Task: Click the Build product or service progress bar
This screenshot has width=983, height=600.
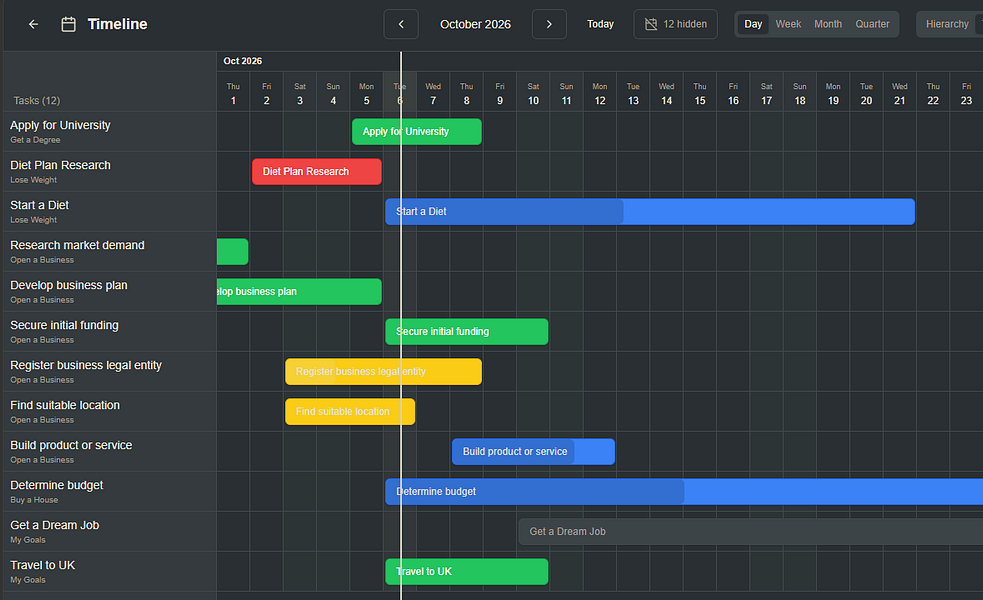Action: [x=534, y=451]
